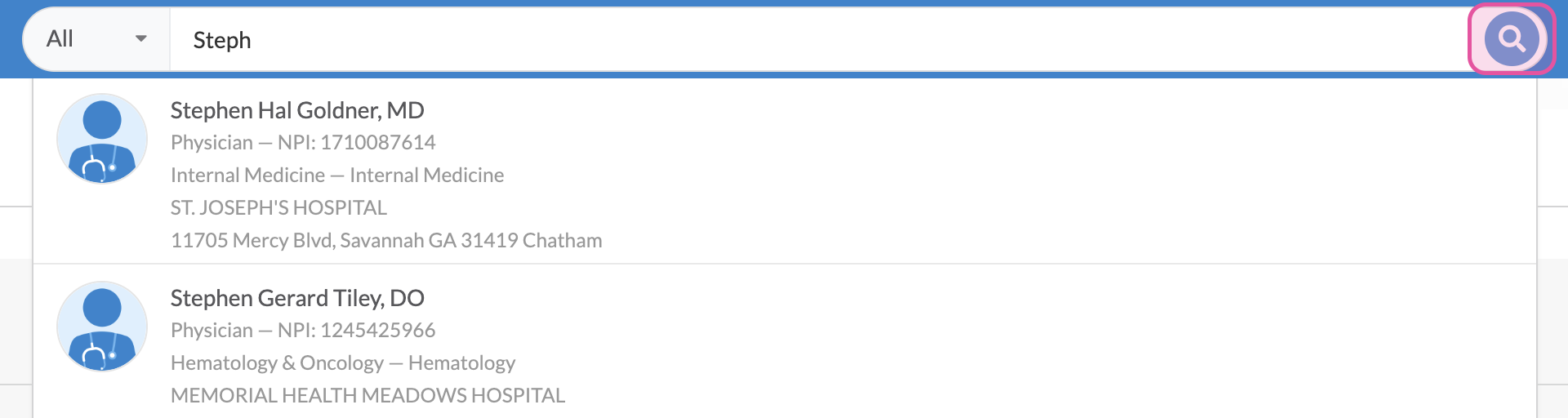Image resolution: width=1568 pixels, height=418 pixels.
Task: Select Stephen Gerard Tiley's physician avatar
Action: 102,326
